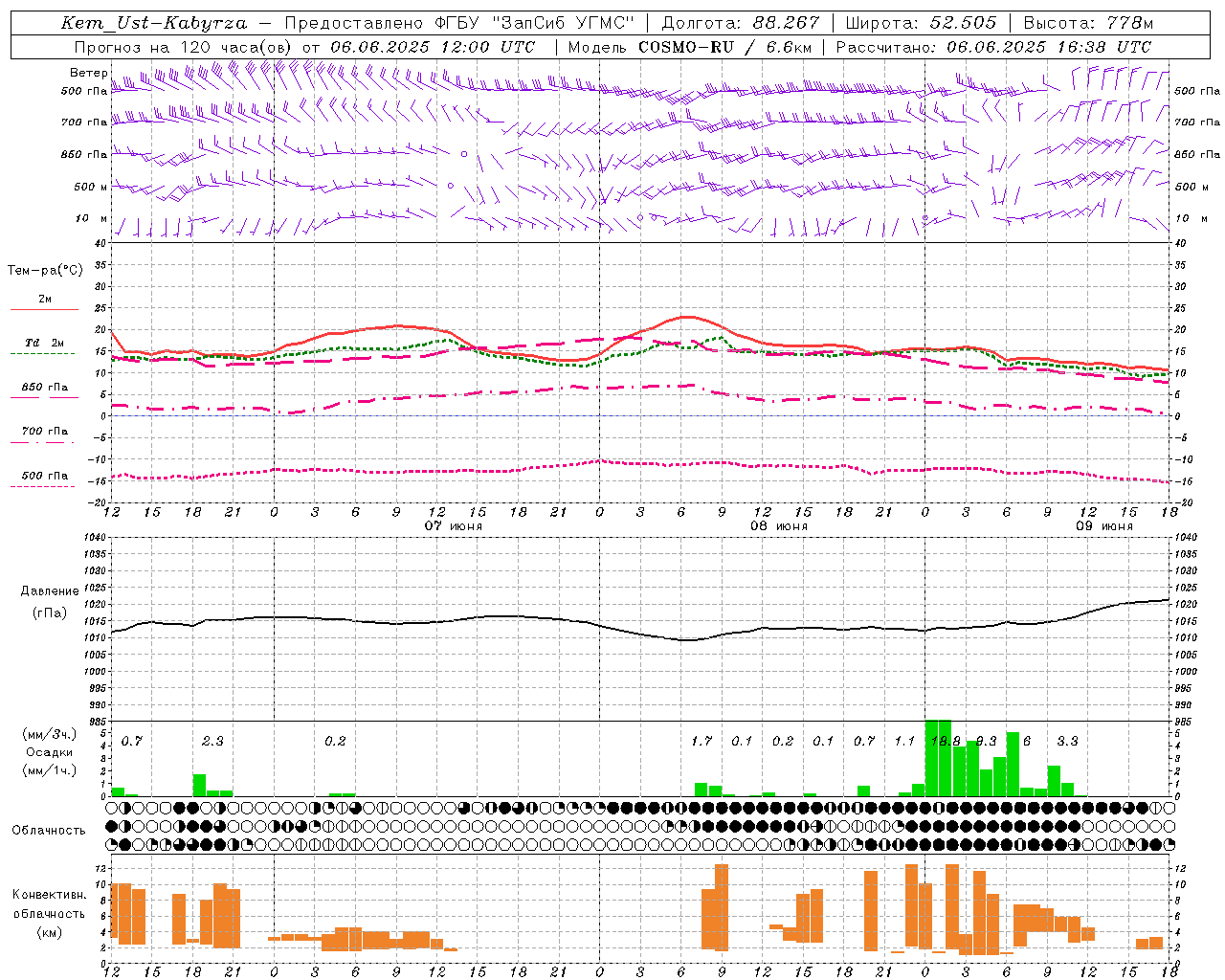Click the 10 м wind level label on left
Image resolution: width=1225 pixels, height=980 pixels.
pos(91,218)
